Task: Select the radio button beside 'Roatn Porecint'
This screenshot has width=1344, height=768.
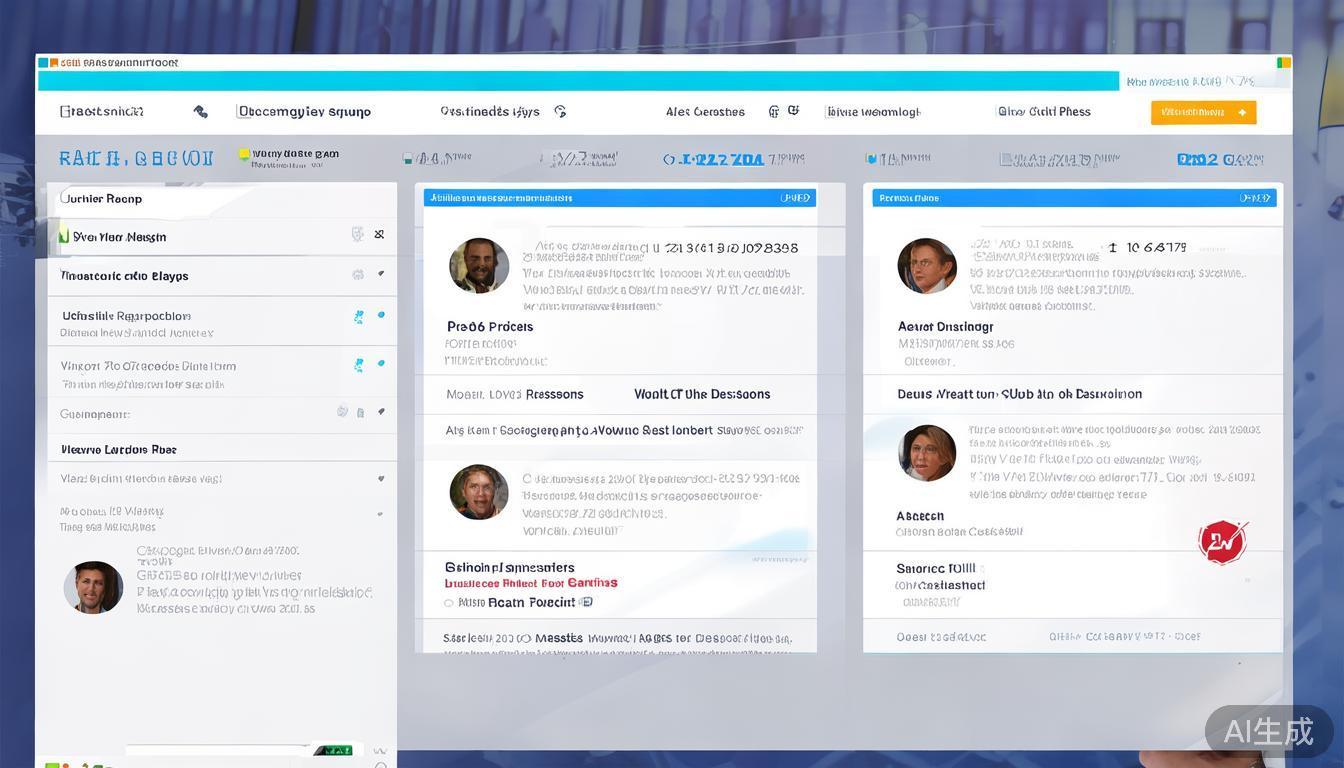Action: pos(449,603)
